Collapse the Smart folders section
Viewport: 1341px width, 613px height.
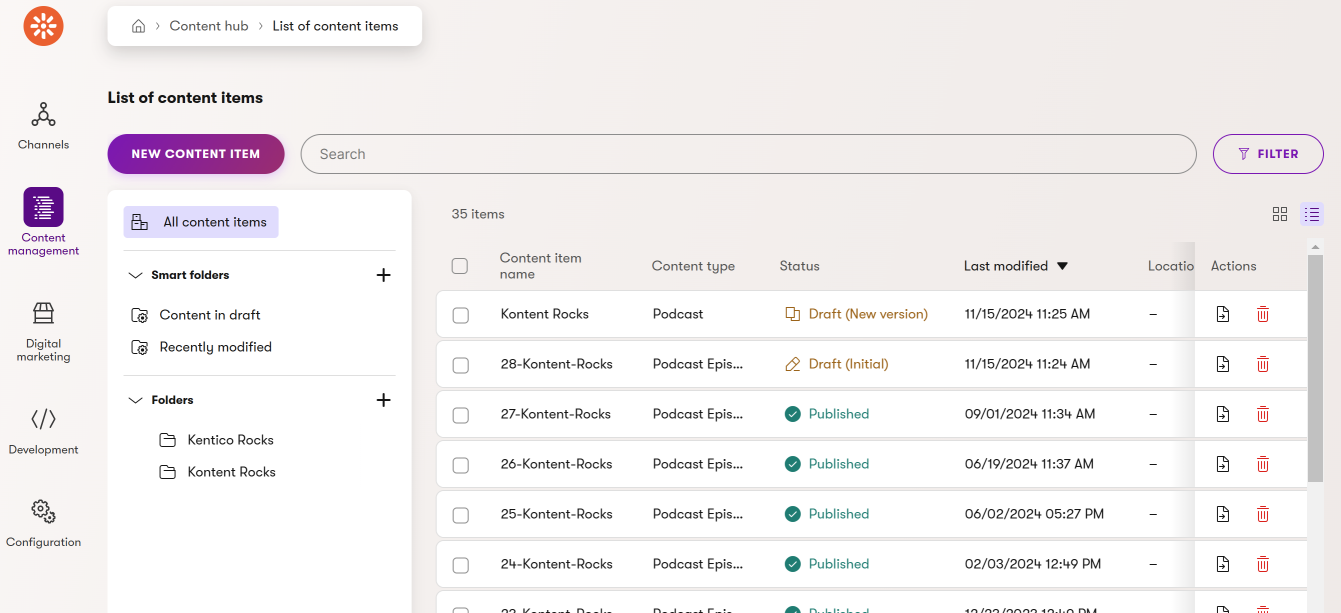(135, 275)
